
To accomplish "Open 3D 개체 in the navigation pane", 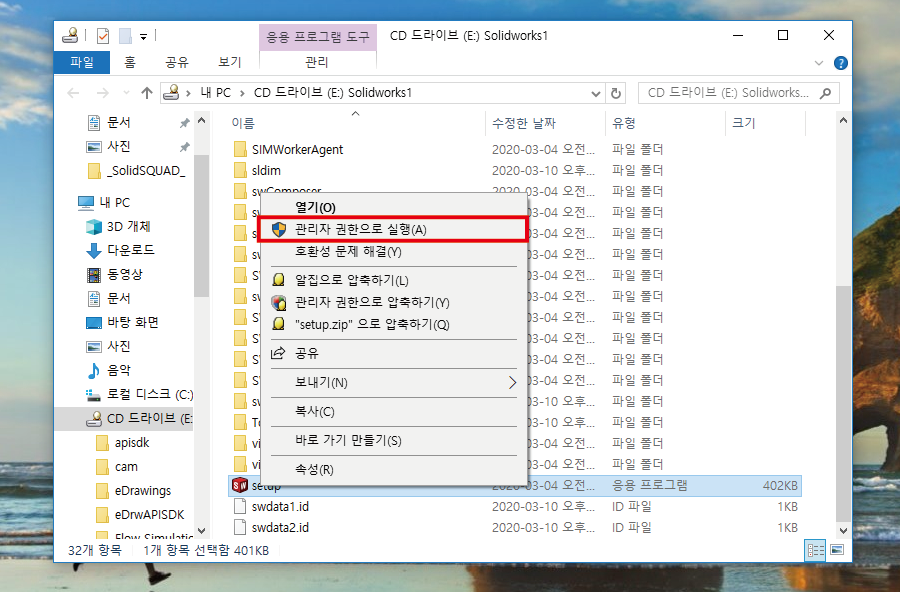I will [129, 226].
